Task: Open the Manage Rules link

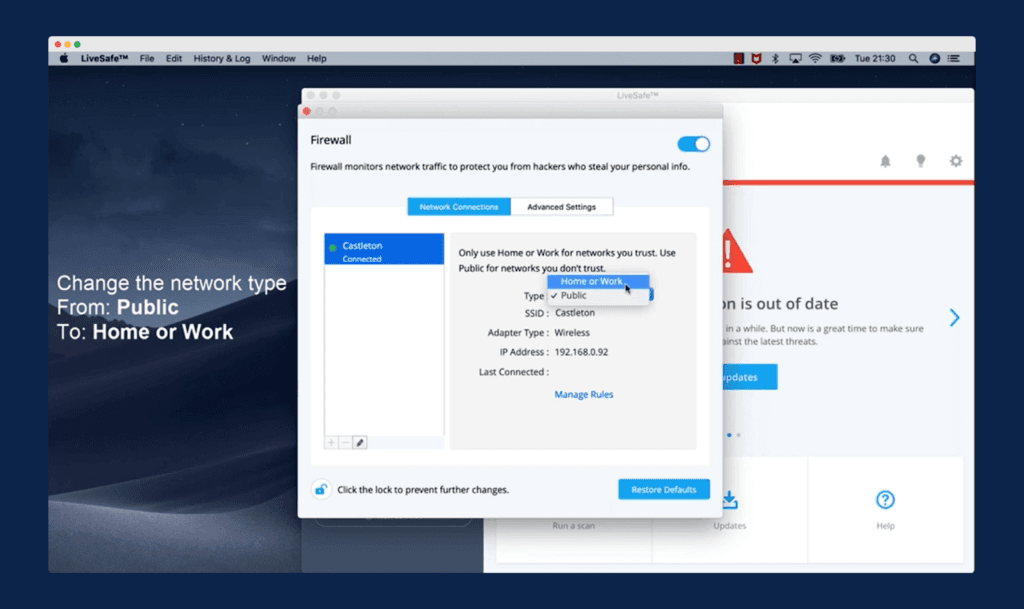Action: click(x=584, y=394)
